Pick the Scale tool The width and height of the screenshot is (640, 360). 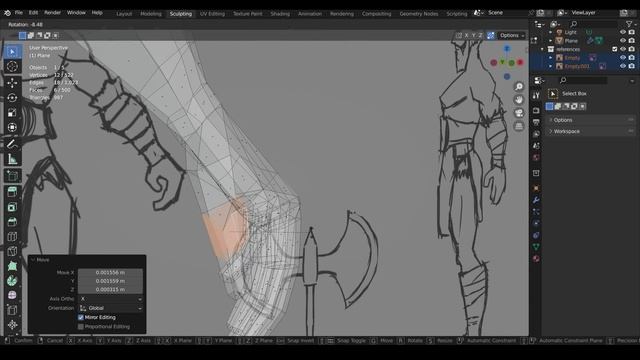(12, 112)
